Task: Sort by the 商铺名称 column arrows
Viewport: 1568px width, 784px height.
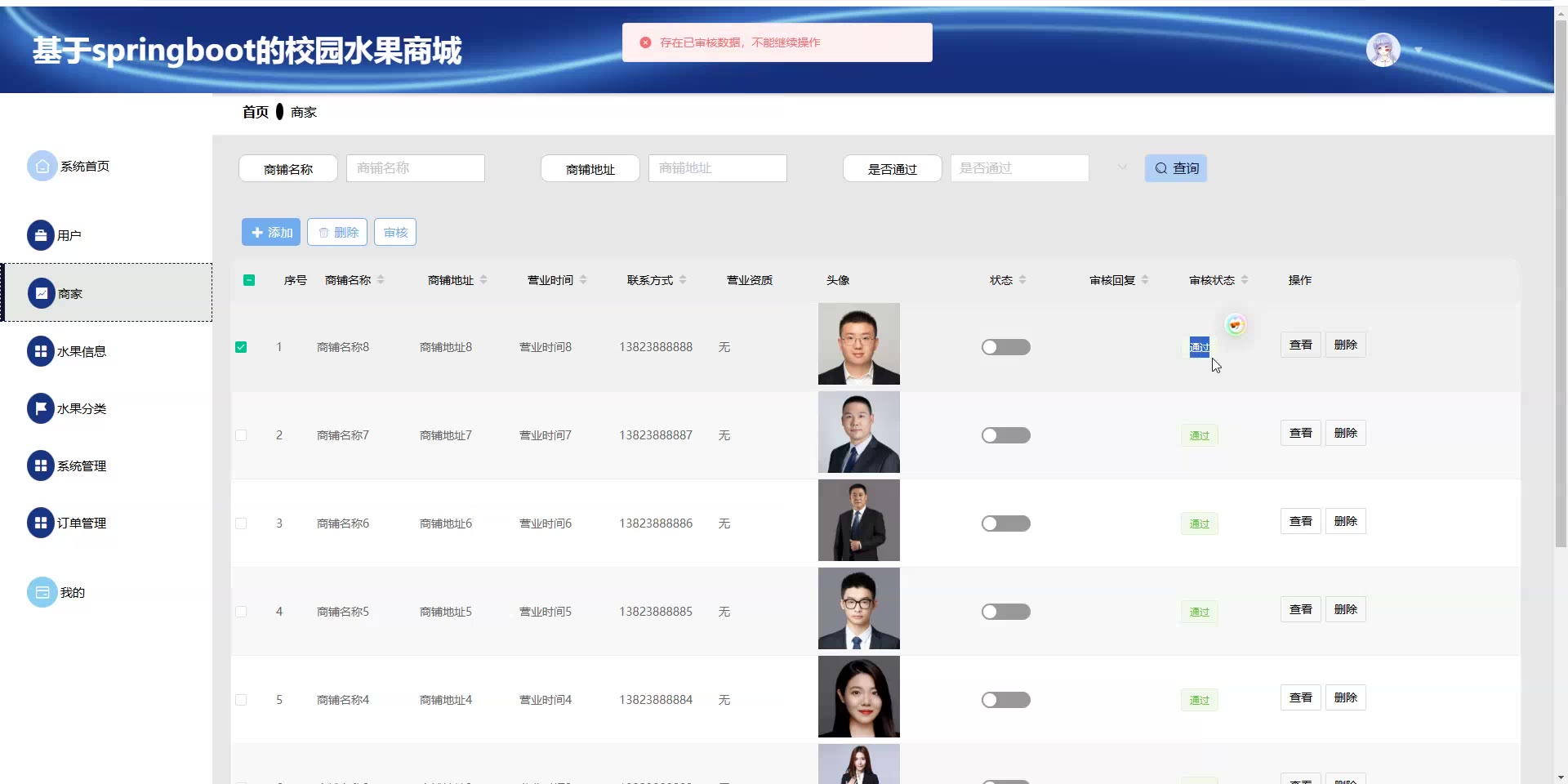Action: (x=381, y=280)
